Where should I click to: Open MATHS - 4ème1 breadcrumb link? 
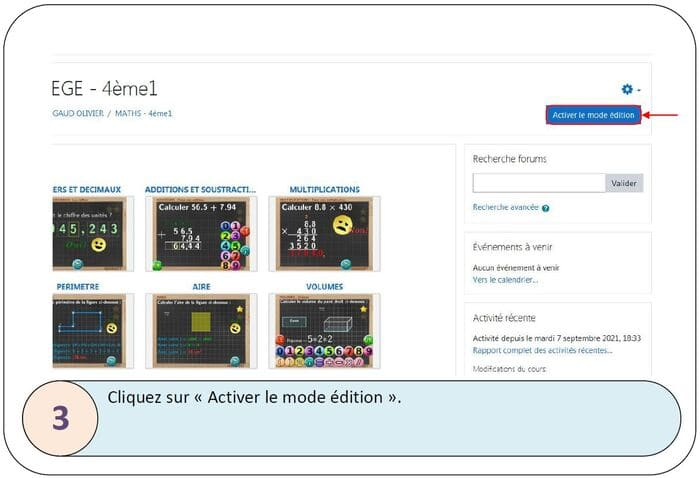(143, 113)
